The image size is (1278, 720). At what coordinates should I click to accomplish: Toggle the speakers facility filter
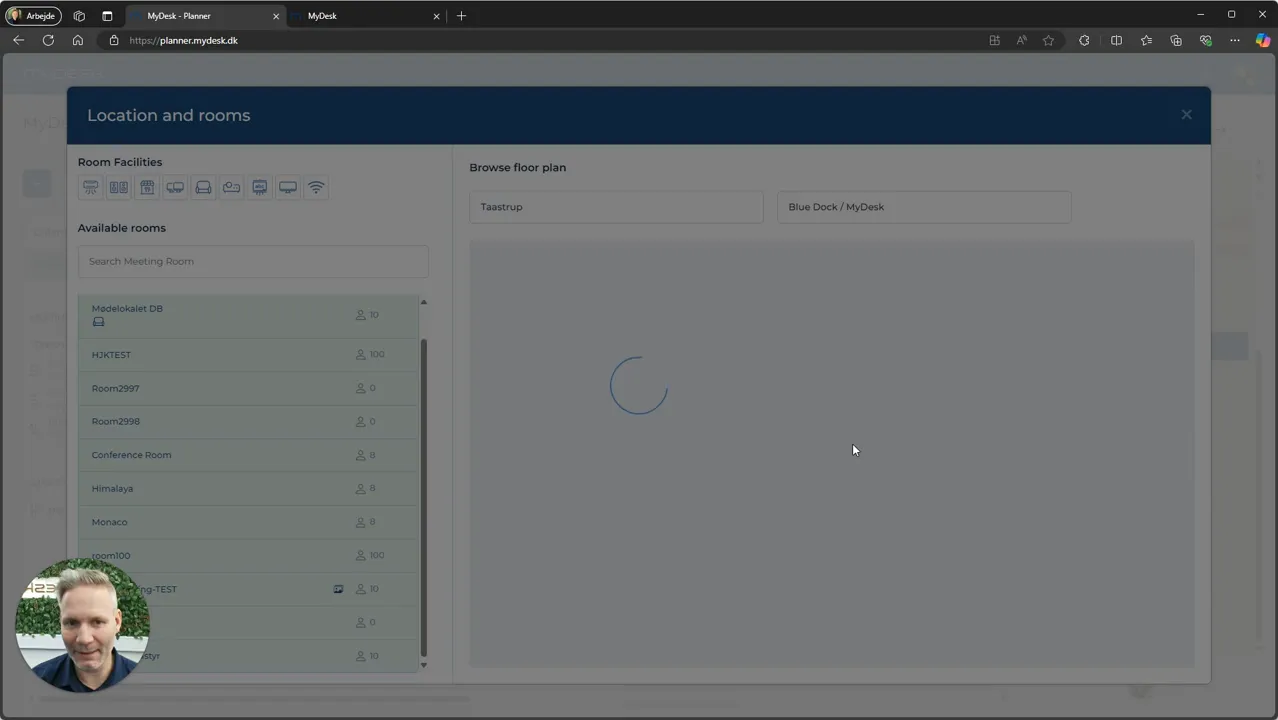point(119,188)
